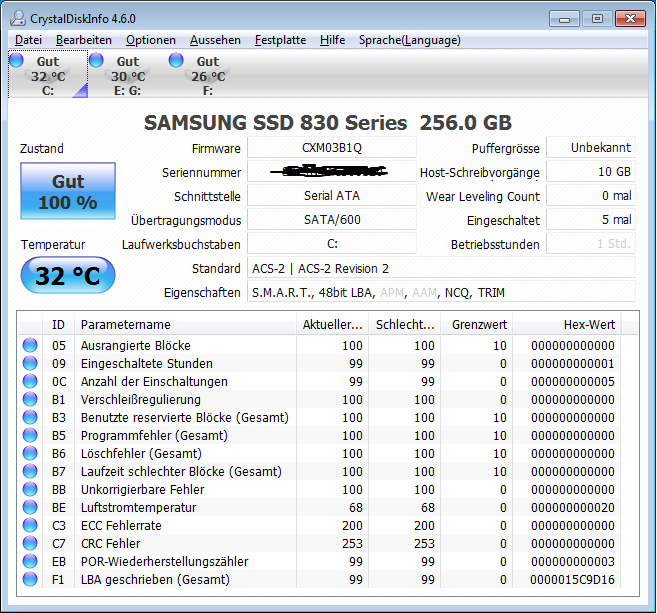Click the Parametername column header
657x613 pixels.
point(185,324)
